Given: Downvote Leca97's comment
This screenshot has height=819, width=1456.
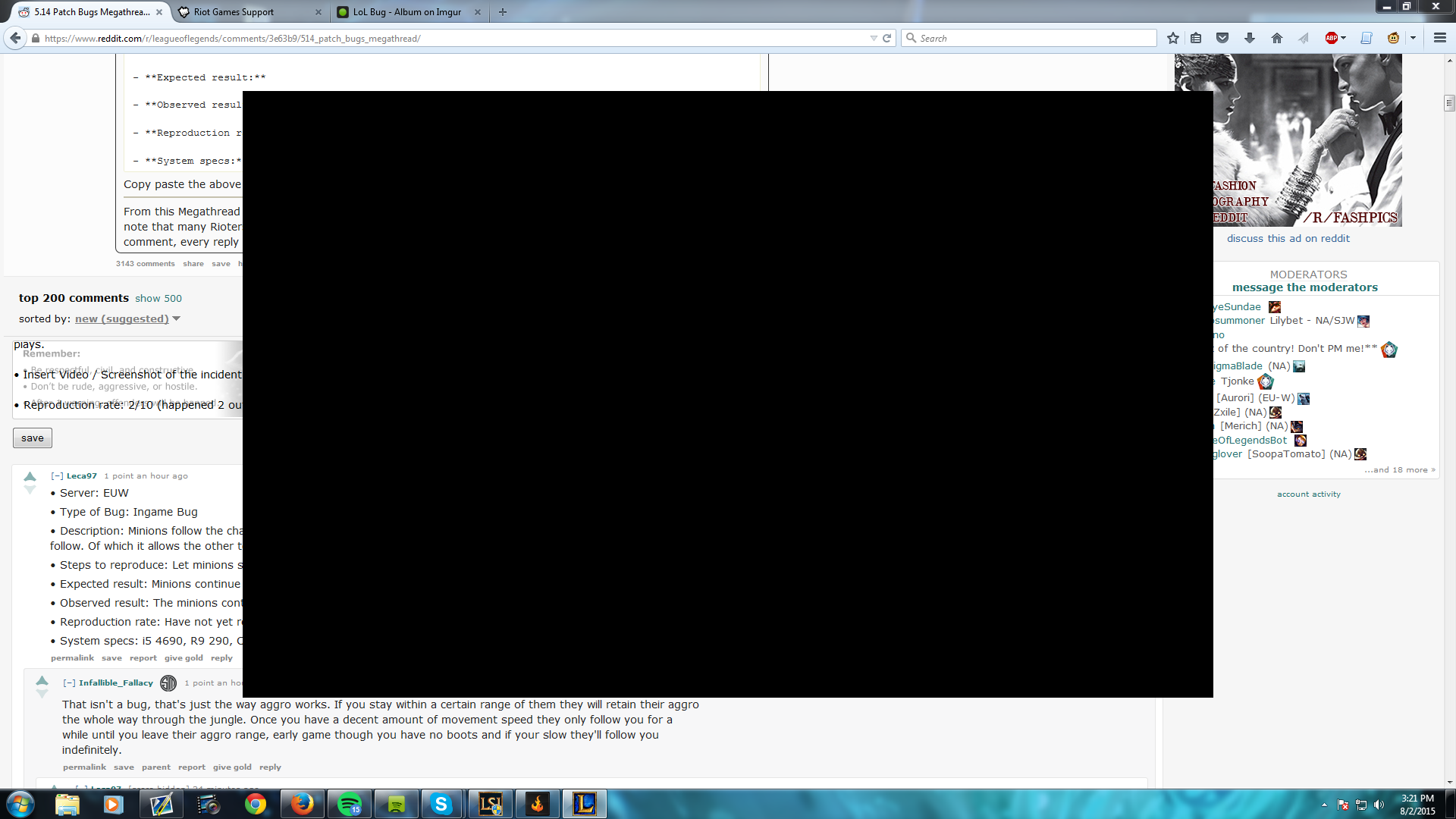Looking at the screenshot, I should click(x=30, y=491).
